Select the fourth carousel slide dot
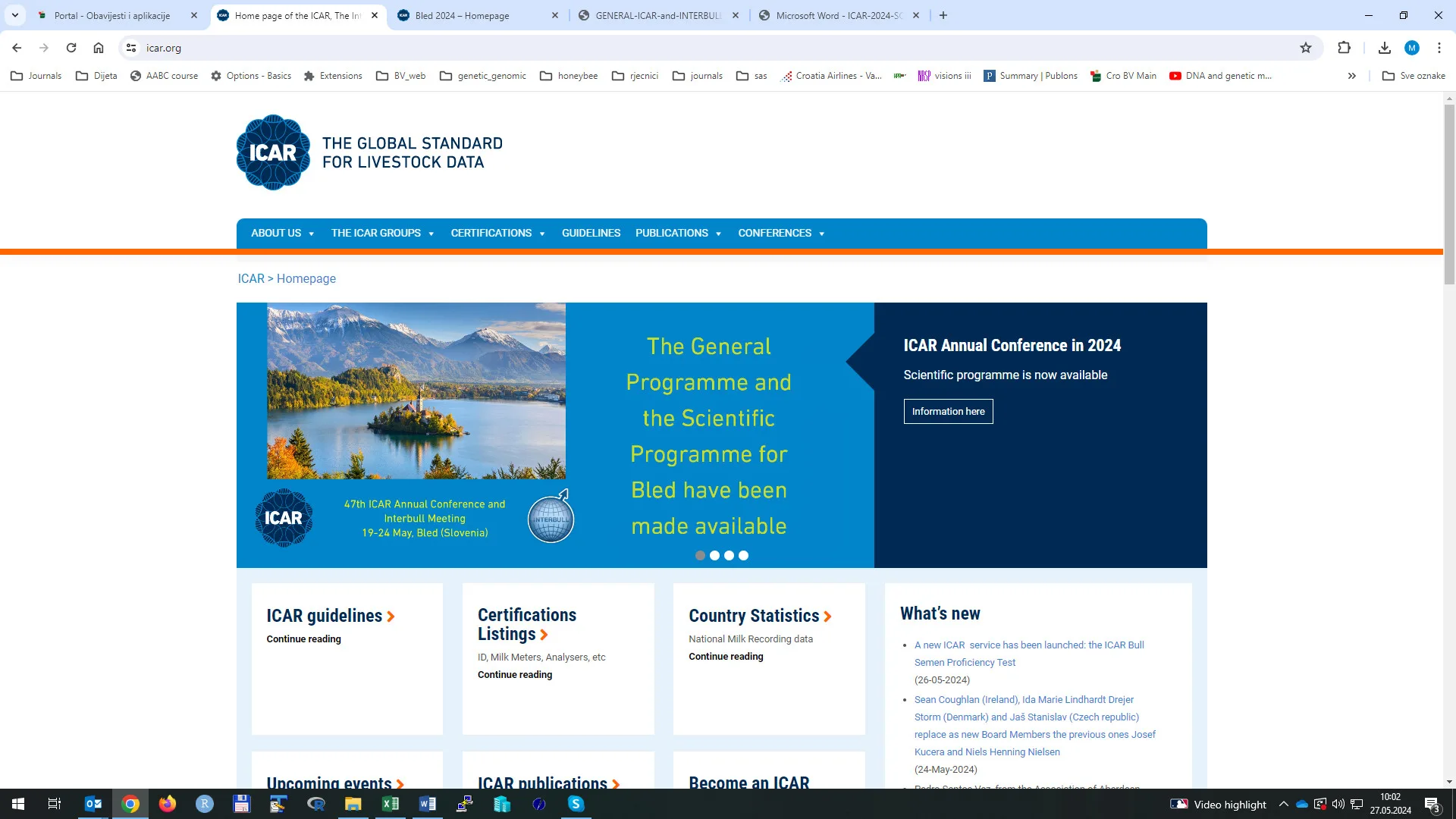The image size is (1456, 819). pos(743,556)
